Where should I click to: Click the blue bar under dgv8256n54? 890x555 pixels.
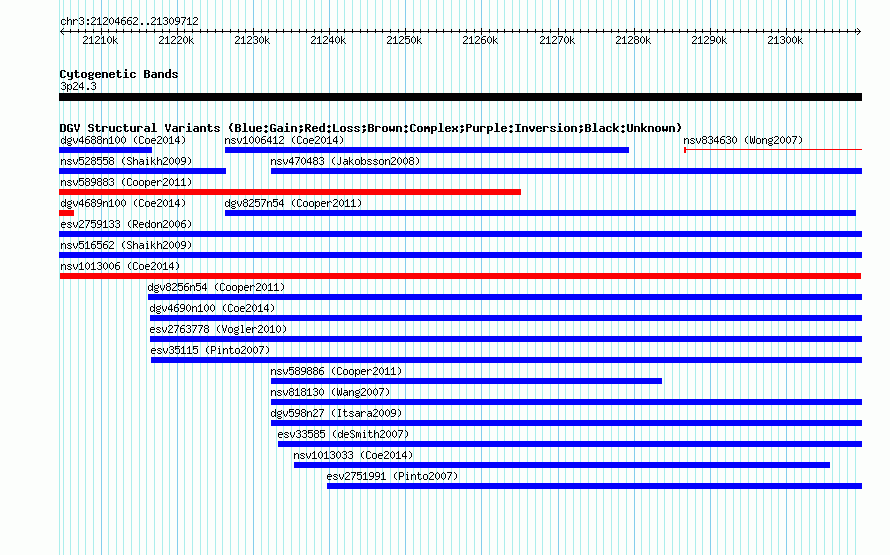click(x=505, y=297)
